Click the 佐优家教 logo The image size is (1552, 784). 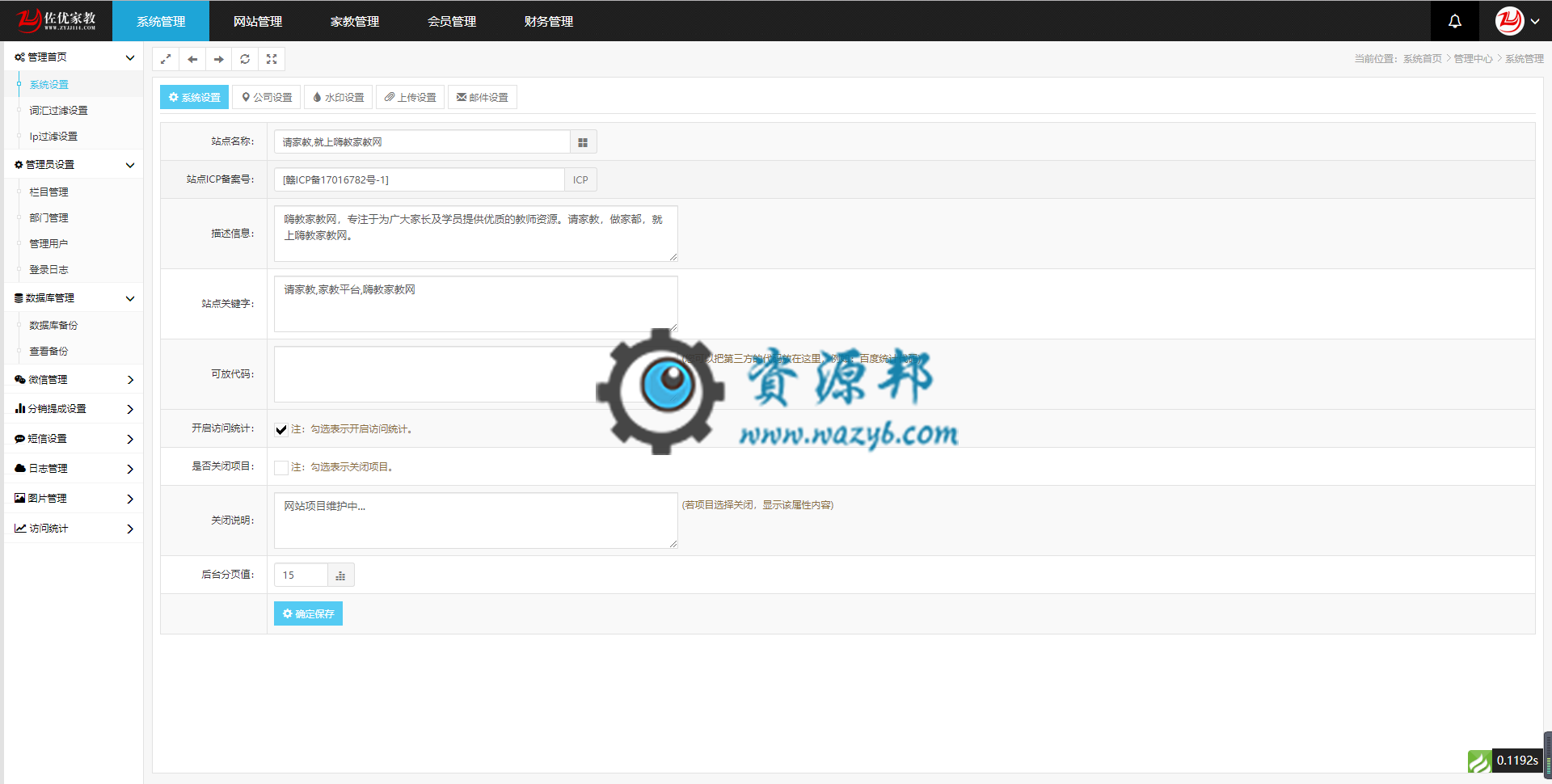[57, 20]
